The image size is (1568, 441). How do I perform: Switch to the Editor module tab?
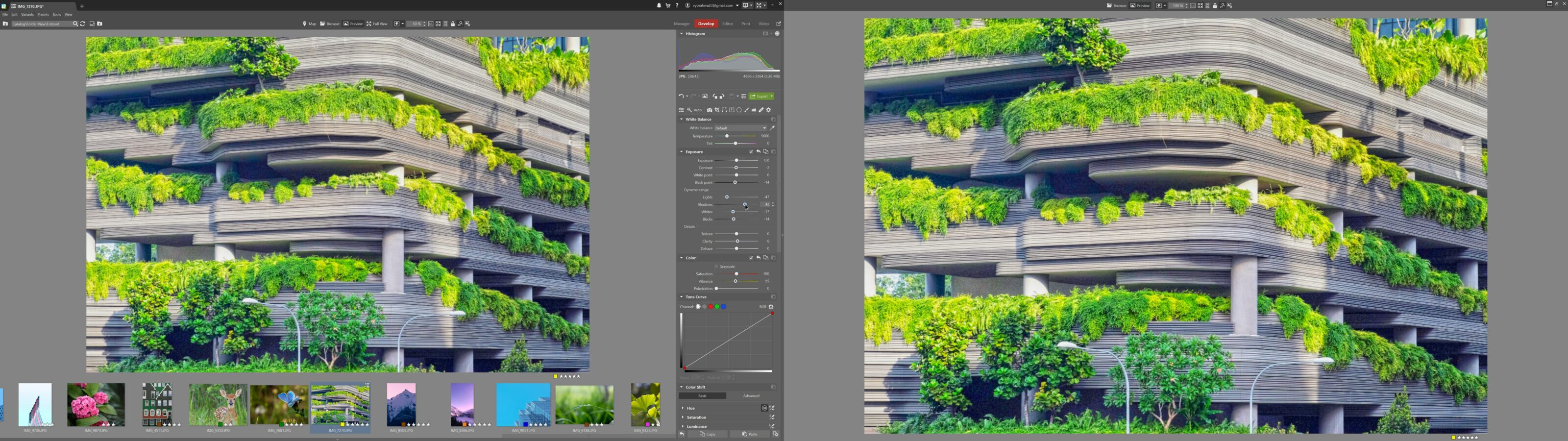point(727,24)
